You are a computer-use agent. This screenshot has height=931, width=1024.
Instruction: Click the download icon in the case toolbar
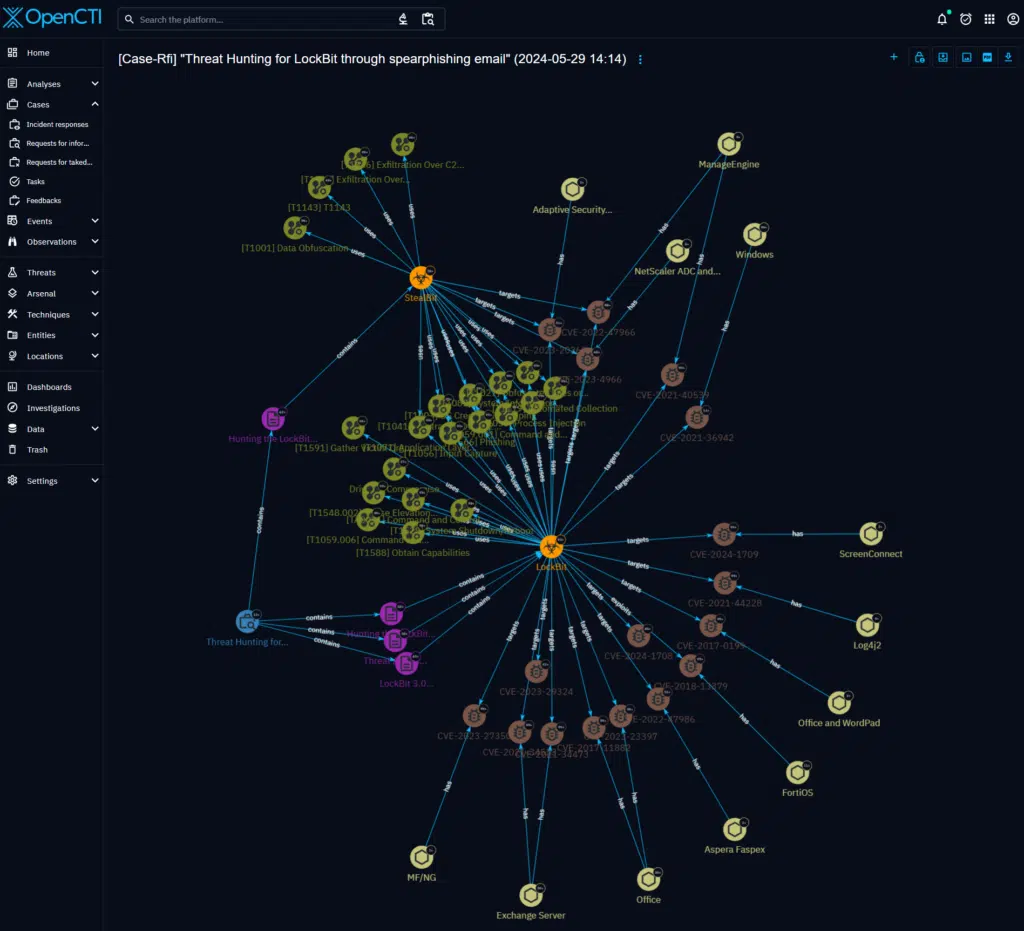[x=1008, y=57]
